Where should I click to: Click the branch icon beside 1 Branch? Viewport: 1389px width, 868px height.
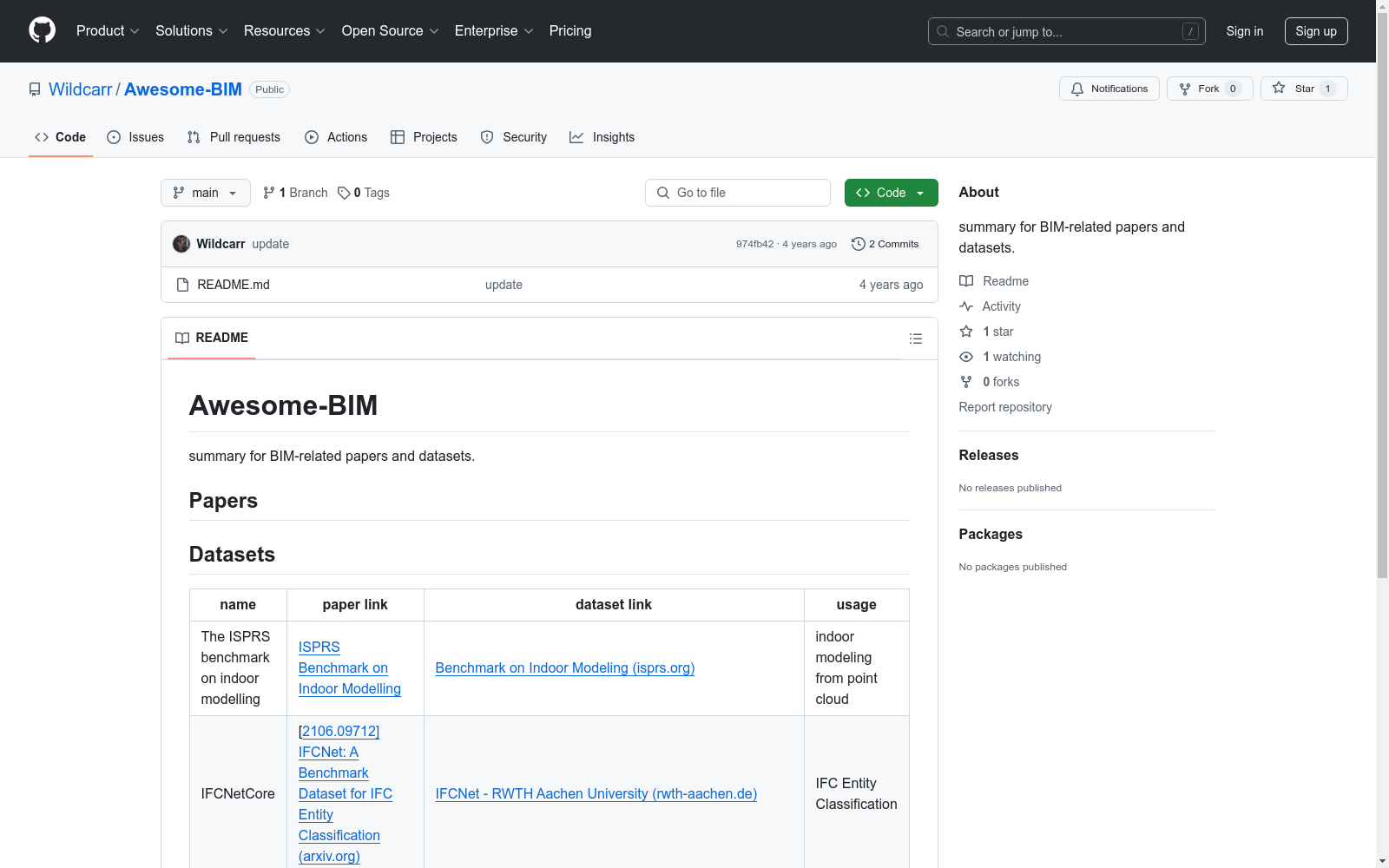(269, 193)
